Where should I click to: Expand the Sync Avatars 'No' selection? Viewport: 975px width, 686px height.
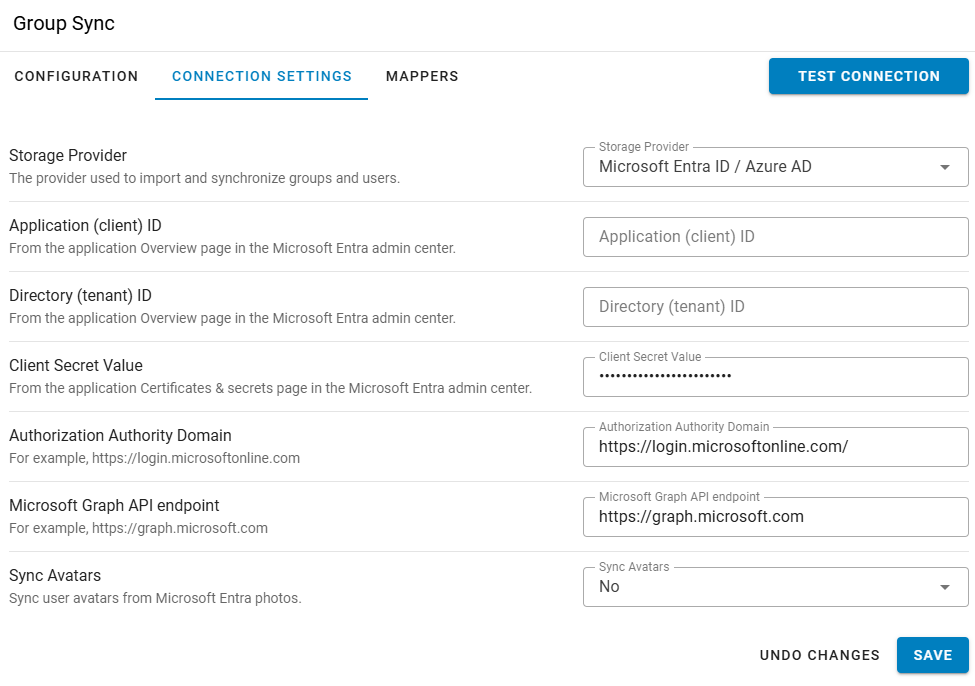pyautogui.click(x=760, y=587)
